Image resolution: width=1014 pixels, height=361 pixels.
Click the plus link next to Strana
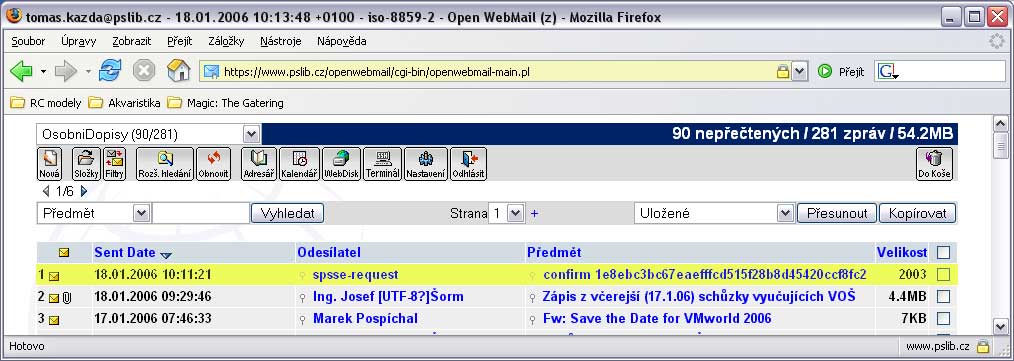tap(534, 213)
